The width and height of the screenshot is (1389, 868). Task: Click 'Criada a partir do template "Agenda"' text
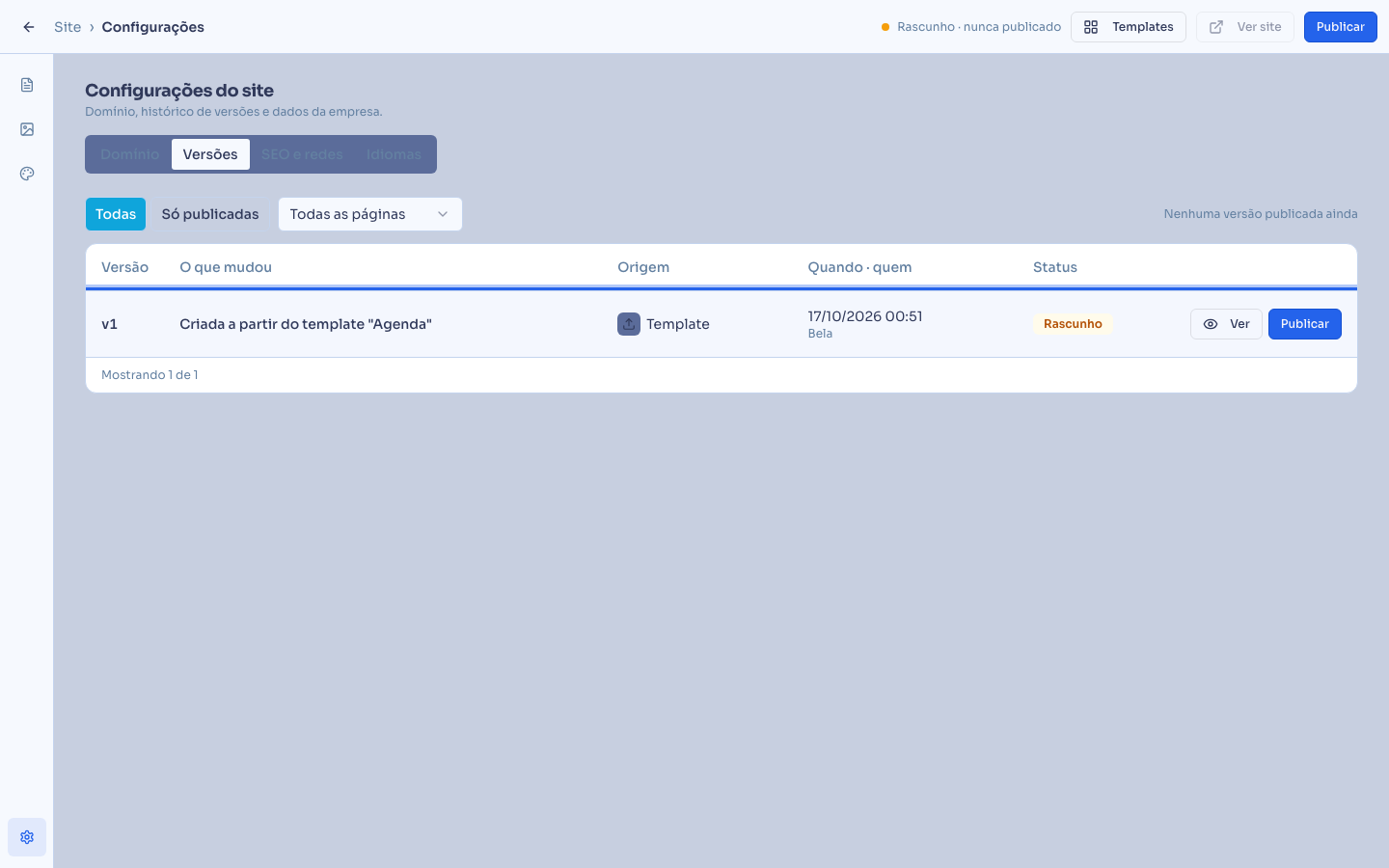306,324
